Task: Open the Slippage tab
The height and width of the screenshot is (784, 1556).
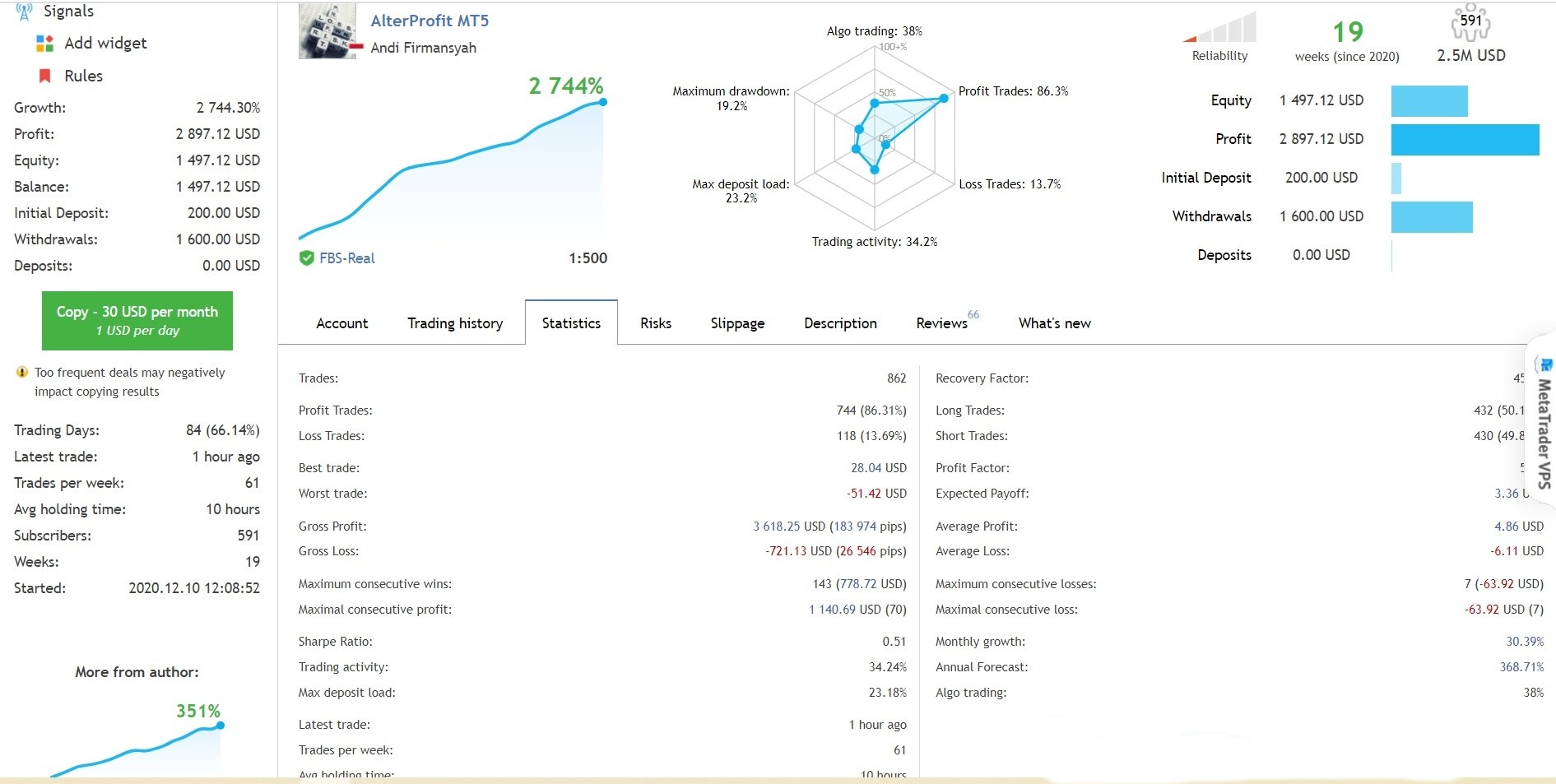Action: pos(737,323)
